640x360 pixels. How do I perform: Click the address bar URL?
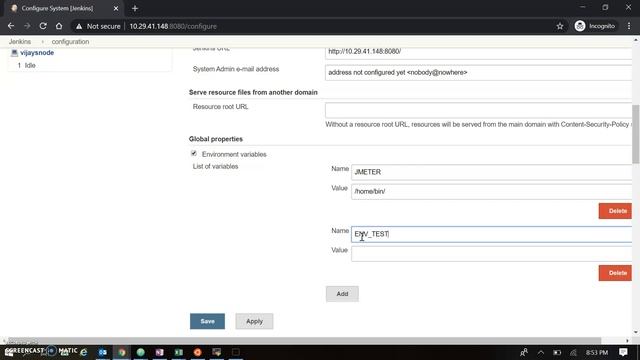173,26
